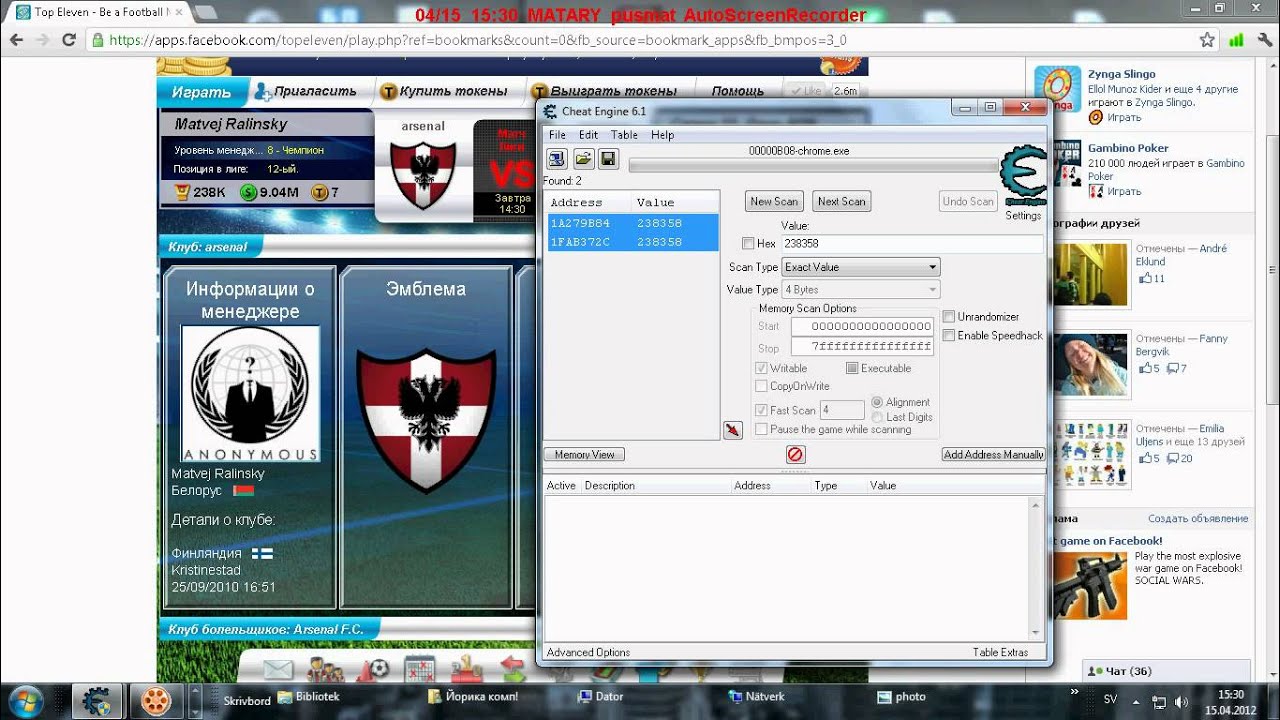Click the Memory View button
The height and width of the screenshot is (720, 1280).
click(585, 454)
